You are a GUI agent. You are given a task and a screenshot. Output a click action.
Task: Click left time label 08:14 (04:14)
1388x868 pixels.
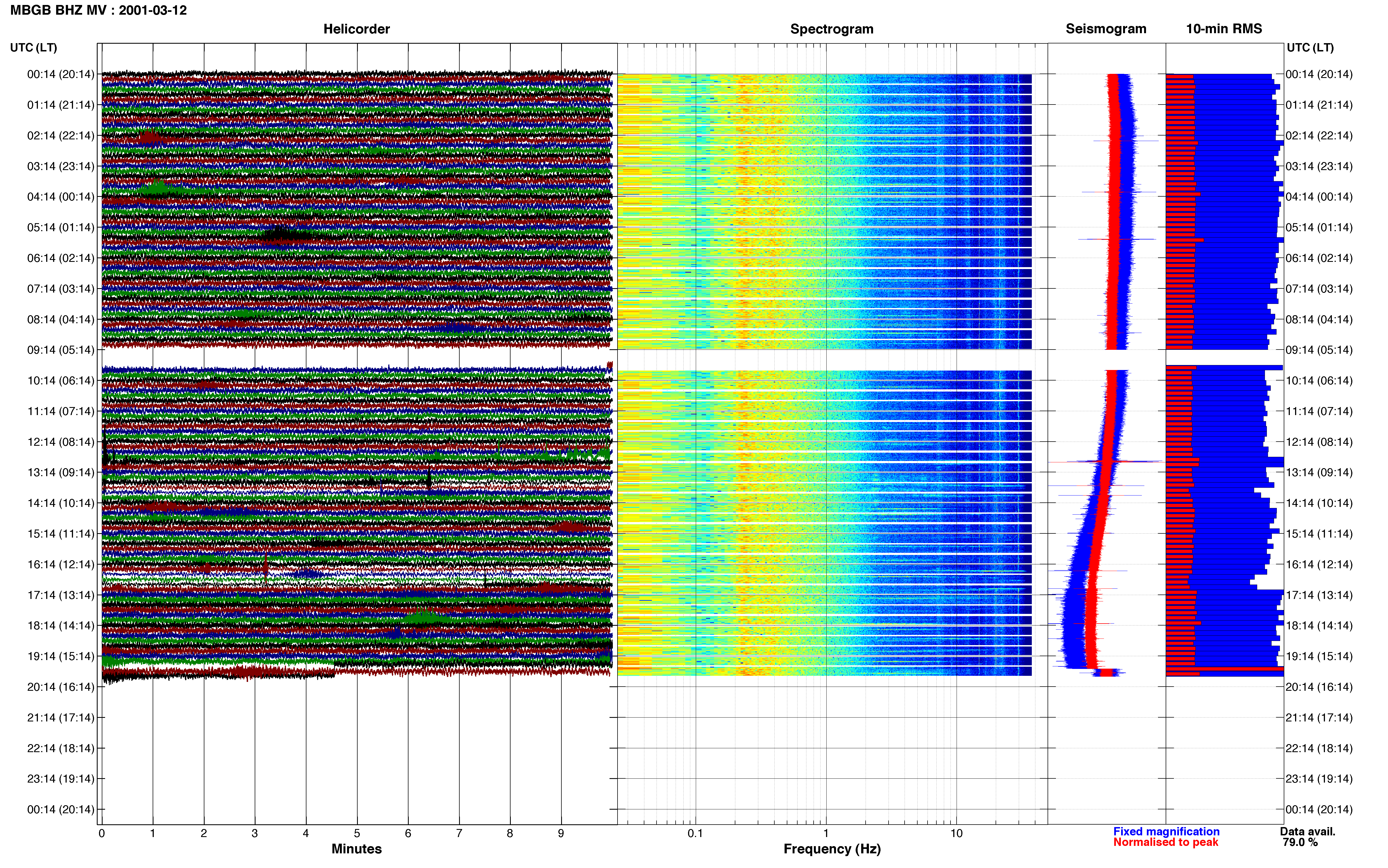point(61,319)
